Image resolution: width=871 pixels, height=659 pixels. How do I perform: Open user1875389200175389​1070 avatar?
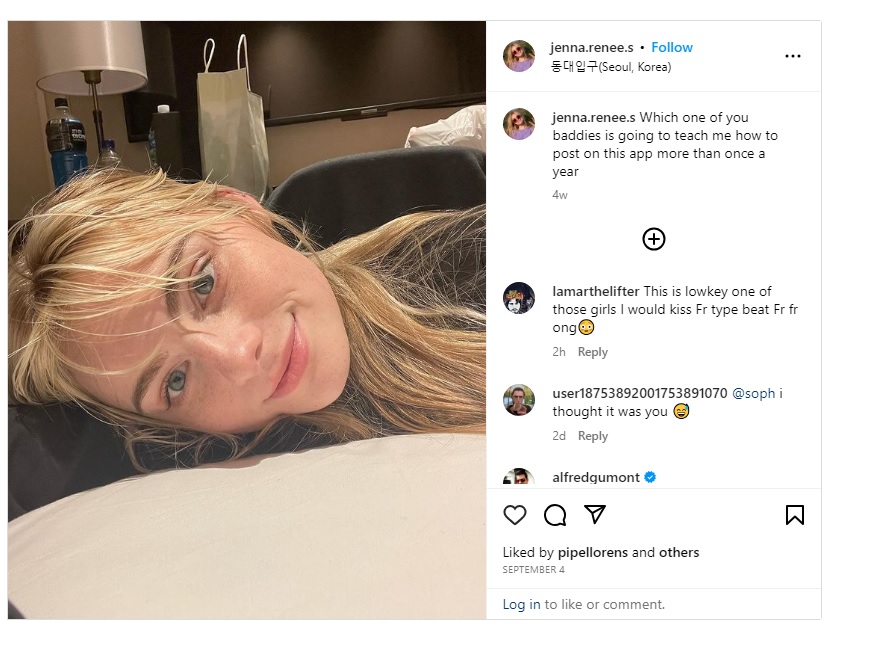[x=519, y=400]
